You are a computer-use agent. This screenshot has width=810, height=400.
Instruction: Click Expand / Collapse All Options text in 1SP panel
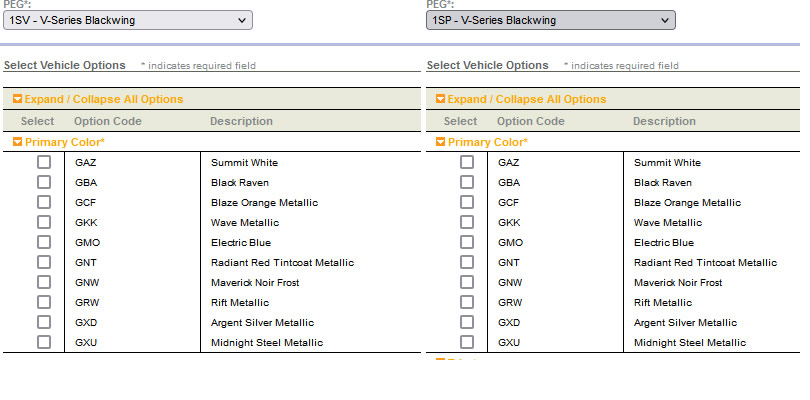527,100
